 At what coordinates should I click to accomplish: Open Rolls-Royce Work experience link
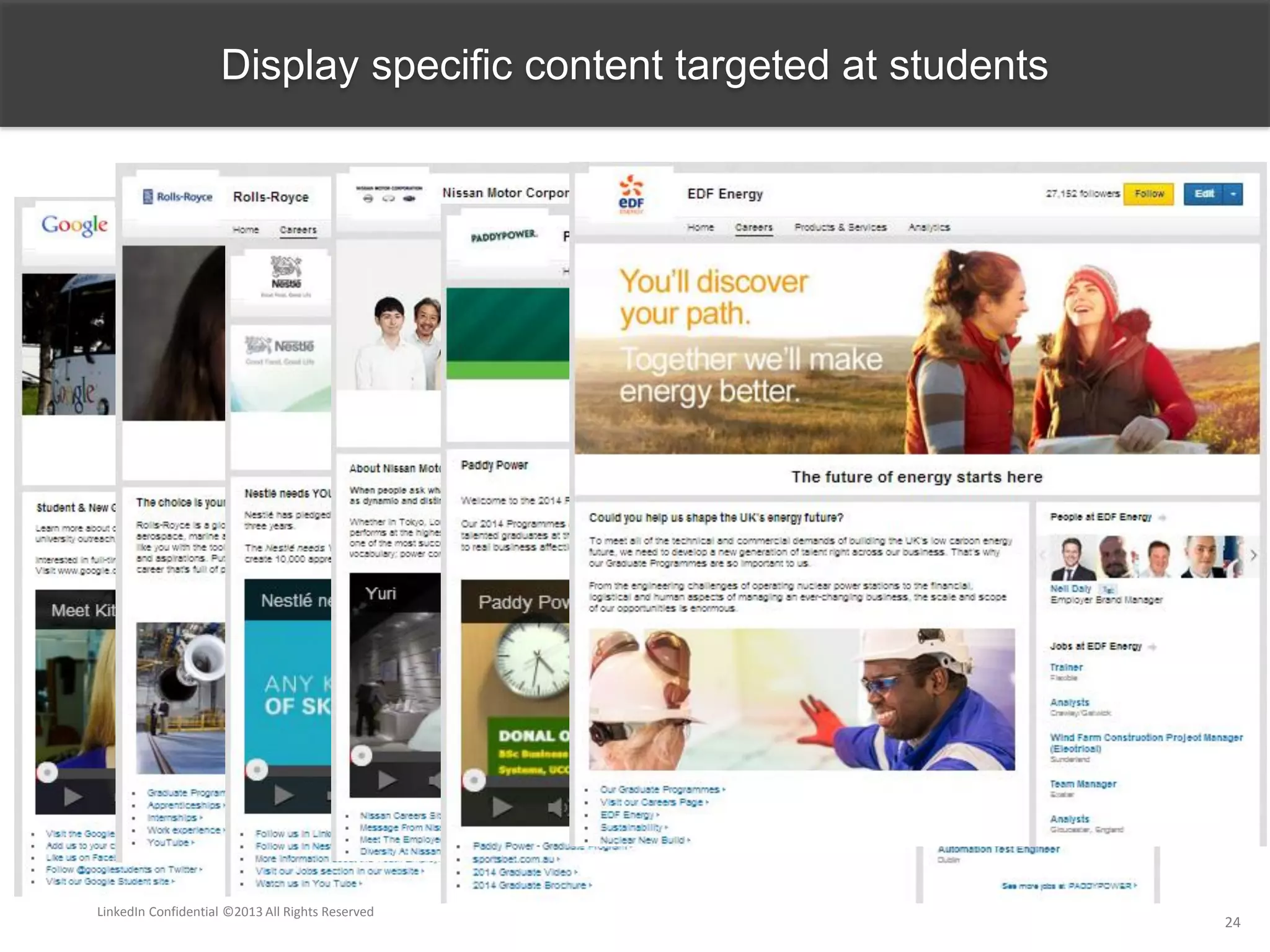coord(185,830)
